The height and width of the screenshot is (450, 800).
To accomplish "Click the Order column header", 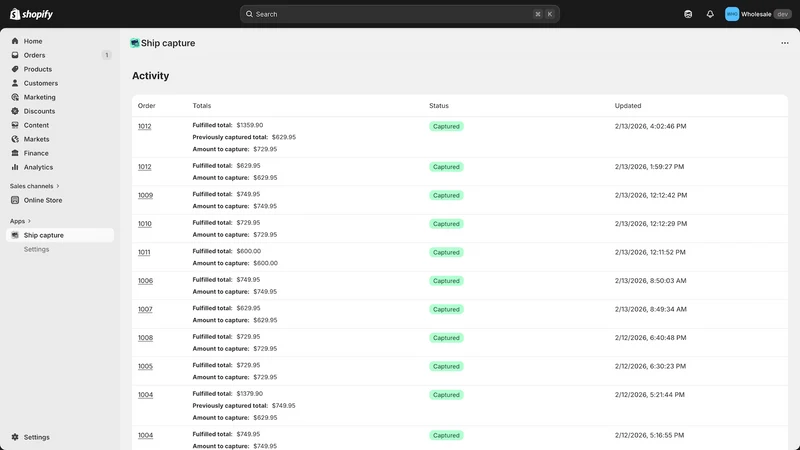I will [146, 106].
